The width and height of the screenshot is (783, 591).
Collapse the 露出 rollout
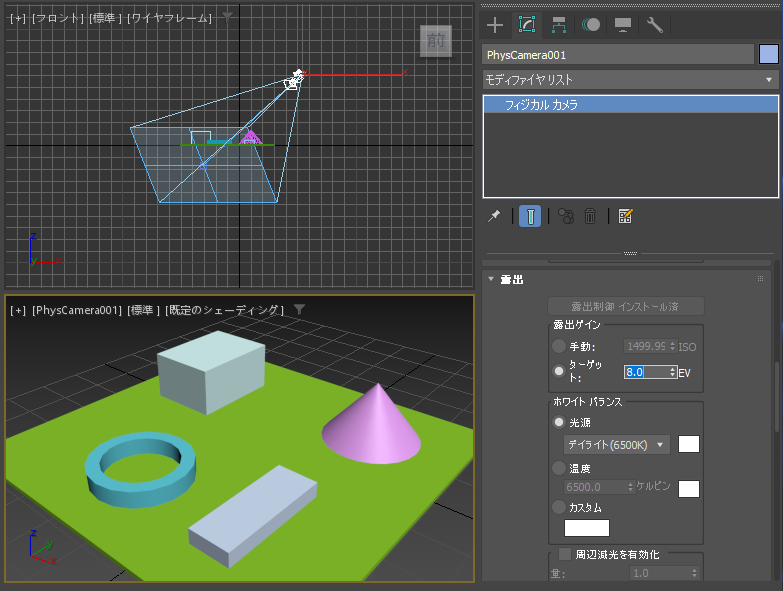pyautogui.click(x=491, y=279)
